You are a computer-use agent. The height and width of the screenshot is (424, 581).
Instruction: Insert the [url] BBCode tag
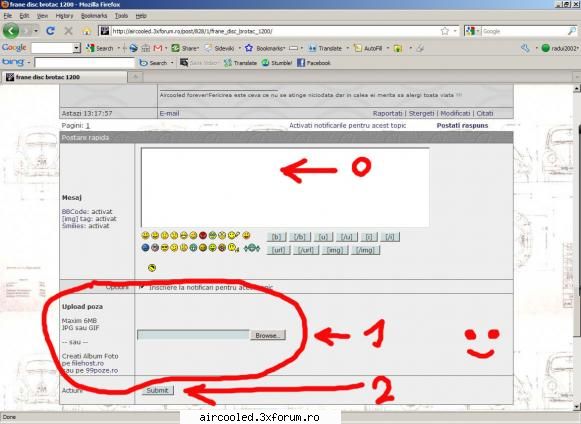tap(278, 250)
